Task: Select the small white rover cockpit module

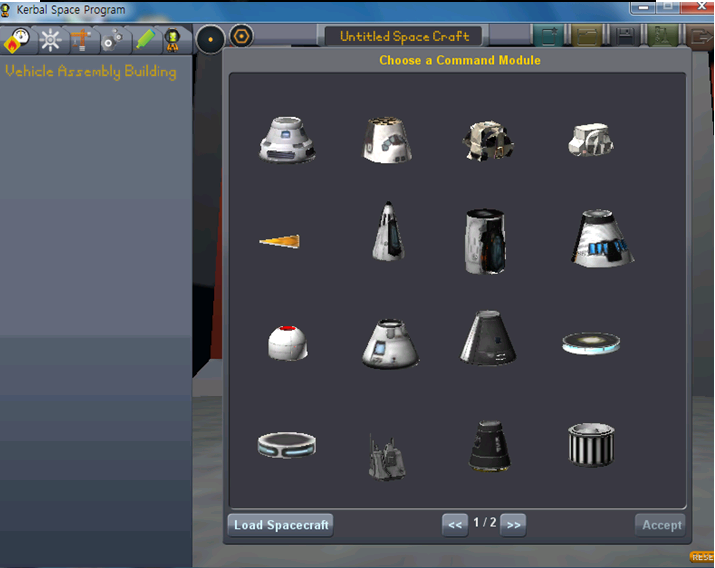Action: 591,139
